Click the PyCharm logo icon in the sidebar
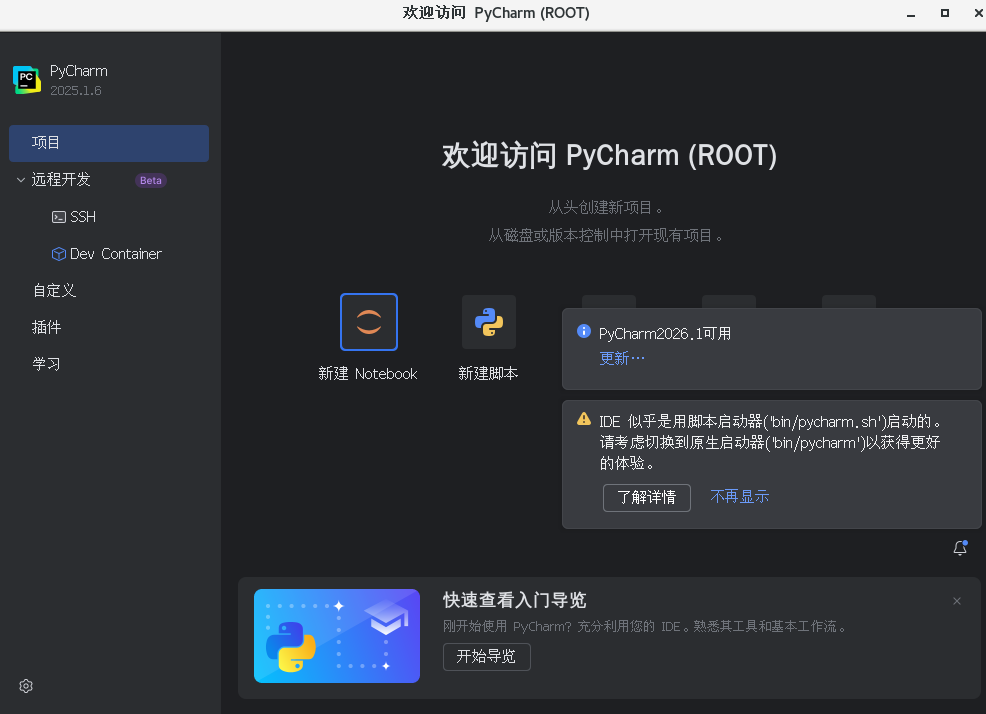Image resolution: width=986 pixels, height=714 pixels. pos(26,80)
